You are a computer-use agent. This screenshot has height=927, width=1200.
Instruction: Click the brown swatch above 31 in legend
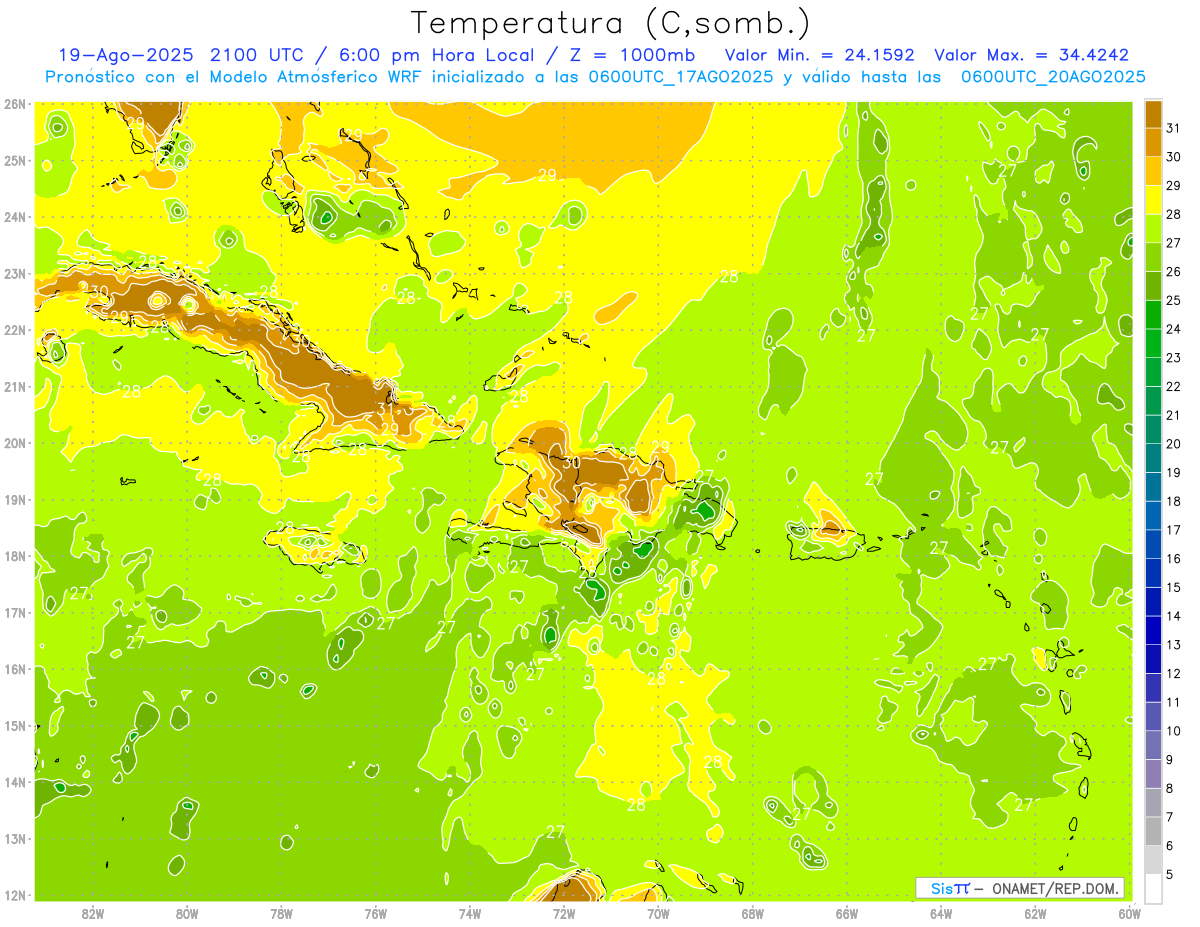point(1153,113)
